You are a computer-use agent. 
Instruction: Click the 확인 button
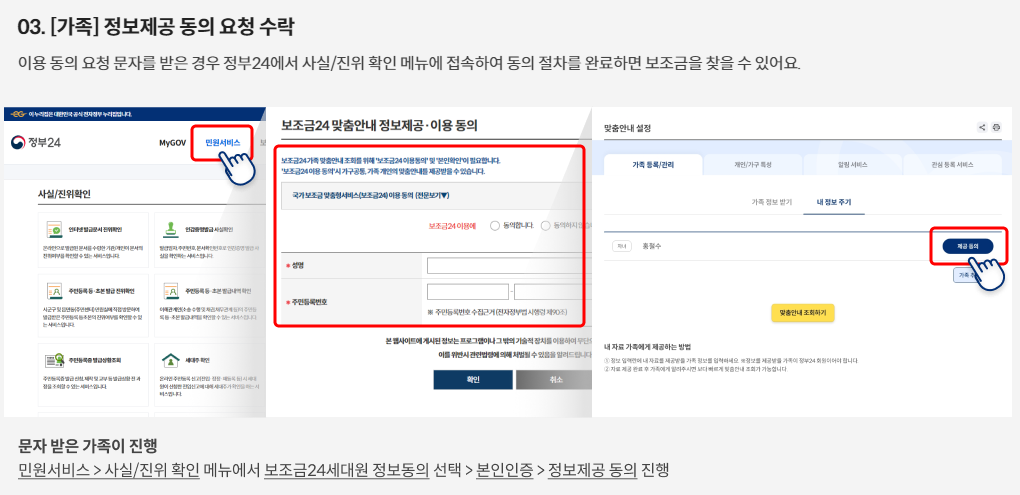tap(473, 380)
